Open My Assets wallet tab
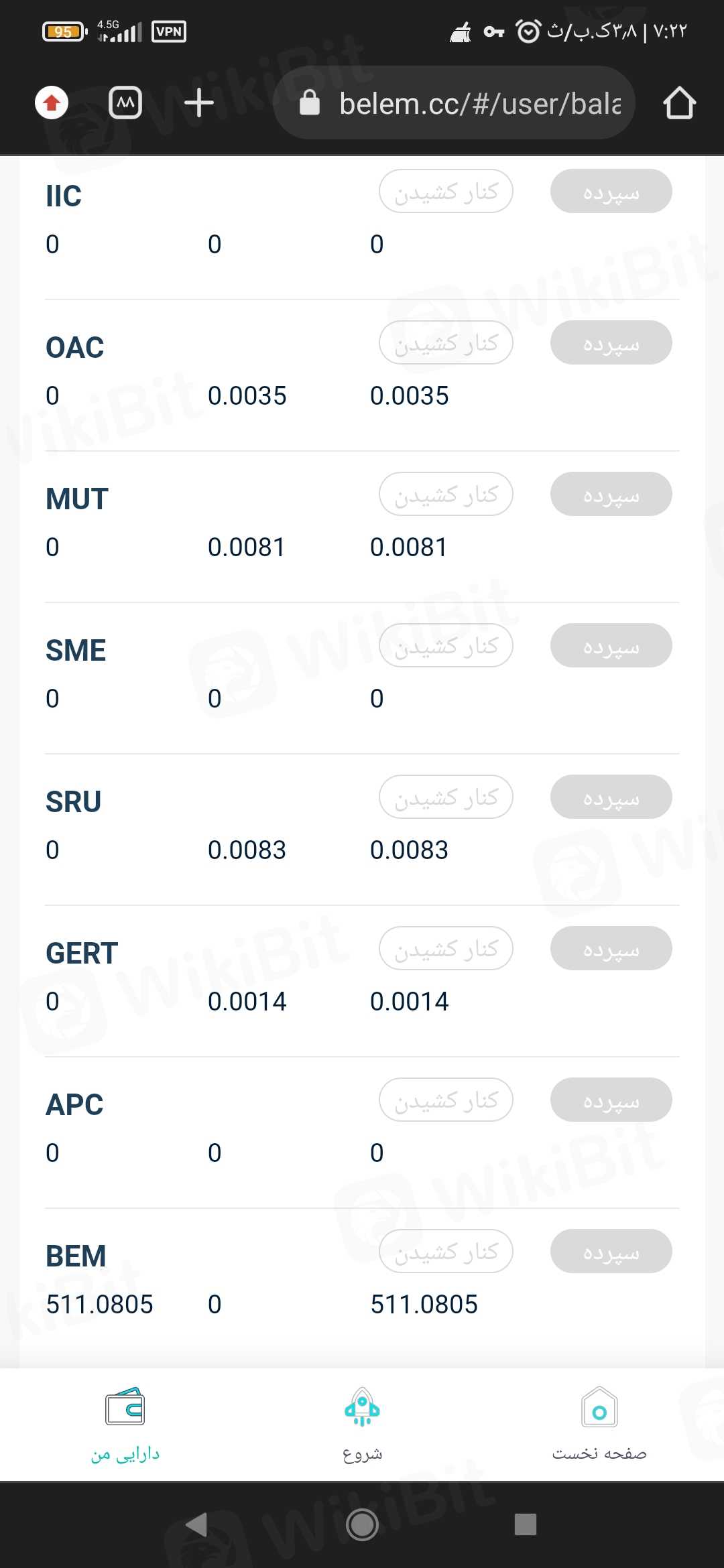The image size is (724, 1568). tap(125, 1423)
